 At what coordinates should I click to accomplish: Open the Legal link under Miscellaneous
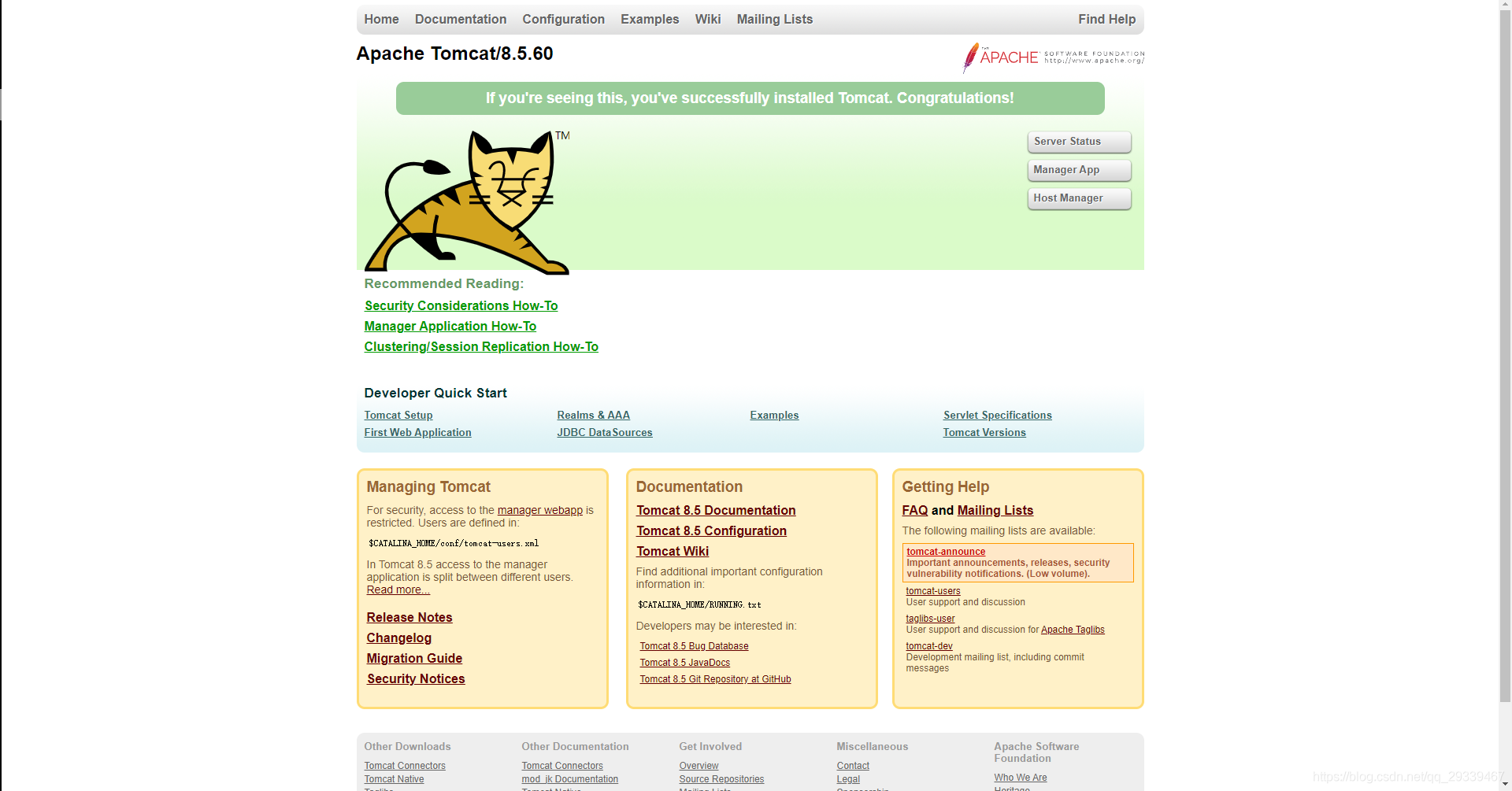tap(848, 779)
